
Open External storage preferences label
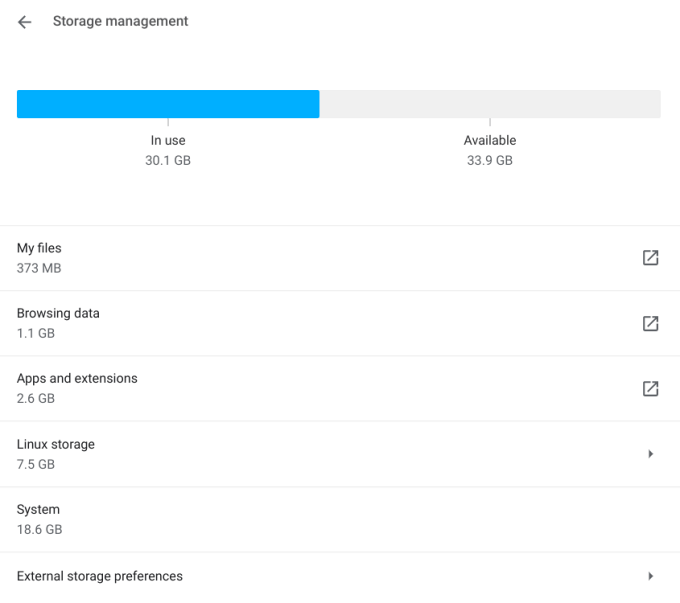click(100, 576)
